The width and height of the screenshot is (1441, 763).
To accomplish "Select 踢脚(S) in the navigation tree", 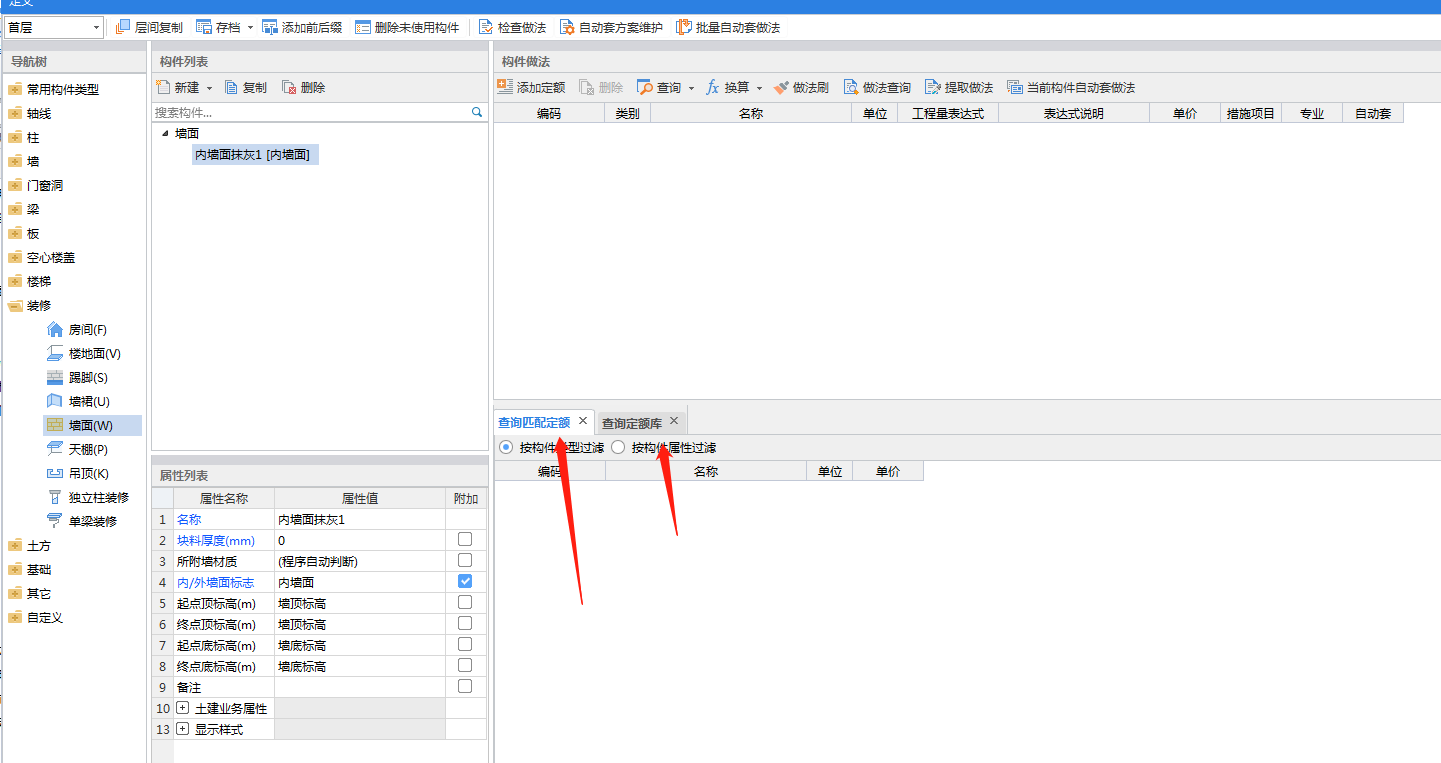I will pyautogui.click(x=78, y=377).
